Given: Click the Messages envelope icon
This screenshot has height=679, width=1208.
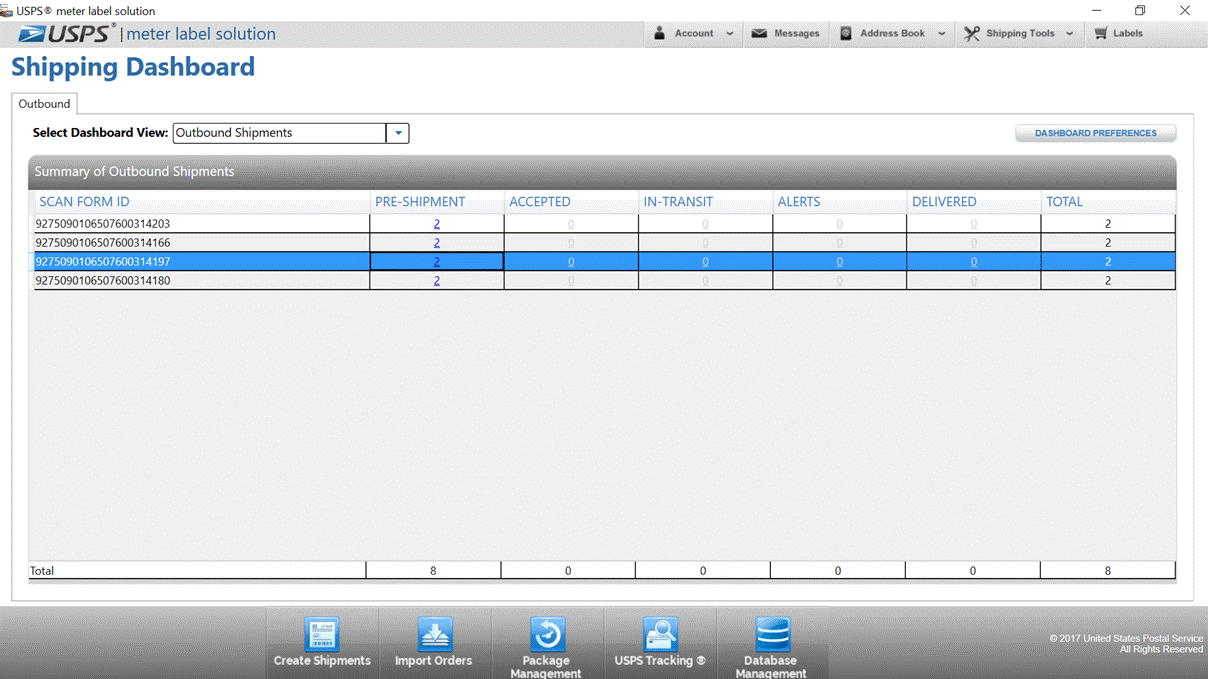Looking at the screenshot, I should click(759, 33).
